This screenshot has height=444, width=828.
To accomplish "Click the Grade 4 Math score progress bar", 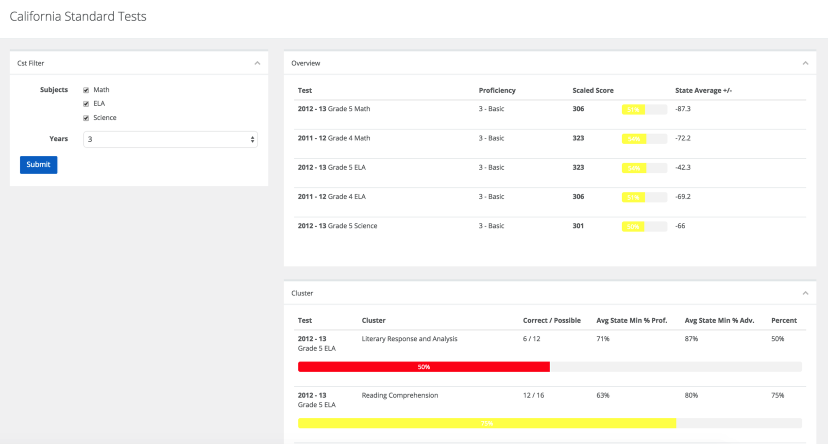I will tap(644, 139).
